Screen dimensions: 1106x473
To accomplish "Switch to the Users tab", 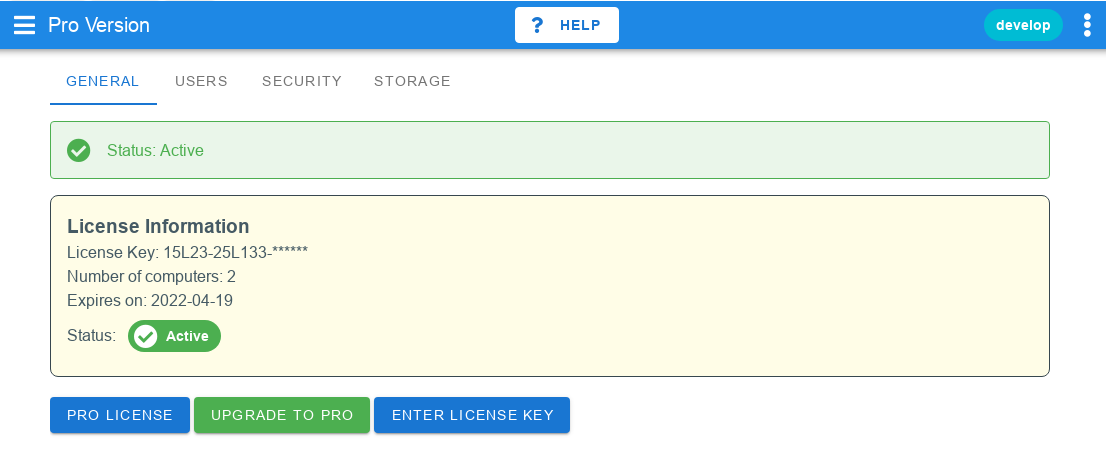I will tap(201, 81).
